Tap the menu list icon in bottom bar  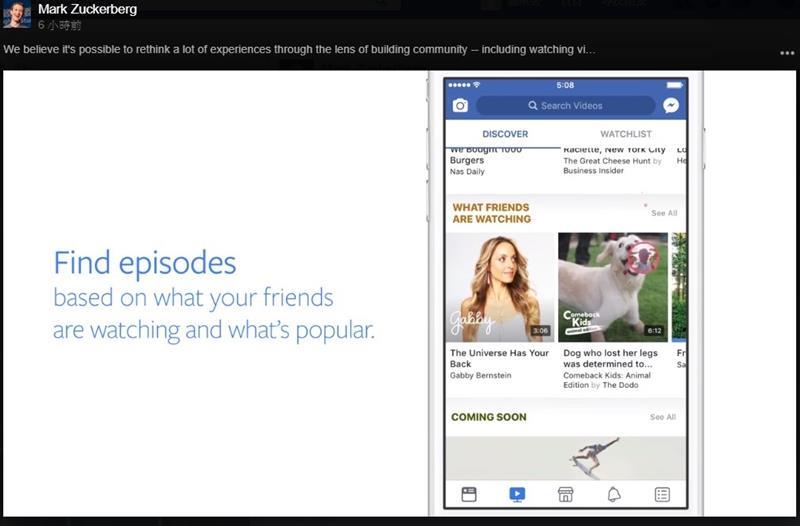click(x=662, y=494)
